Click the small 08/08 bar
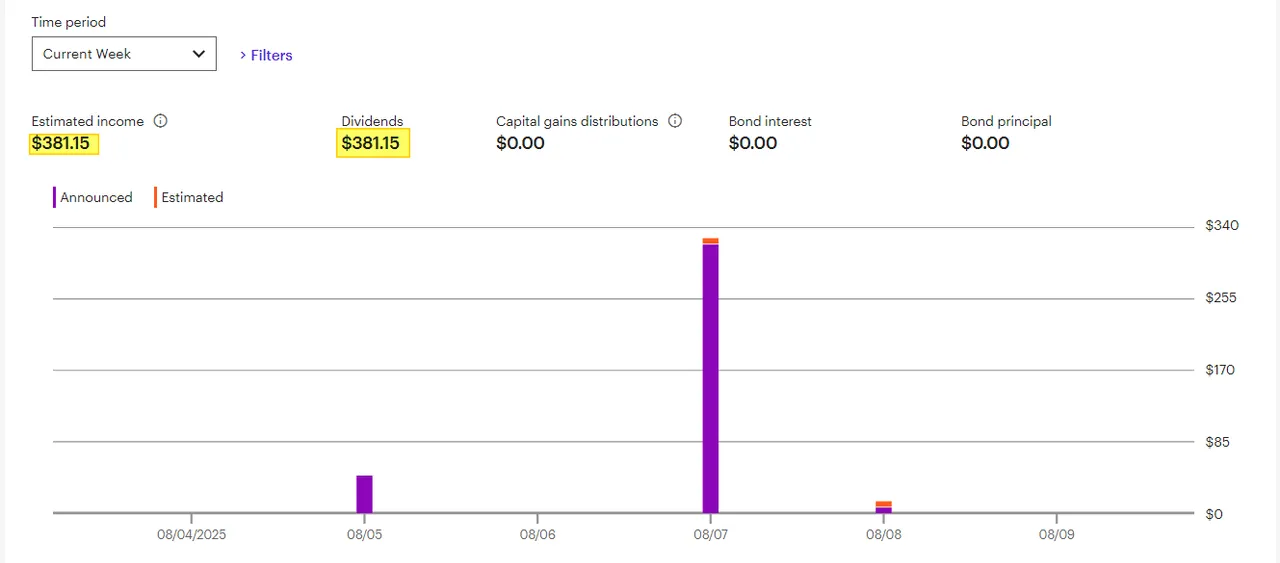The width and height of the screenshot is (1280, 563). (x=883, y=507)
